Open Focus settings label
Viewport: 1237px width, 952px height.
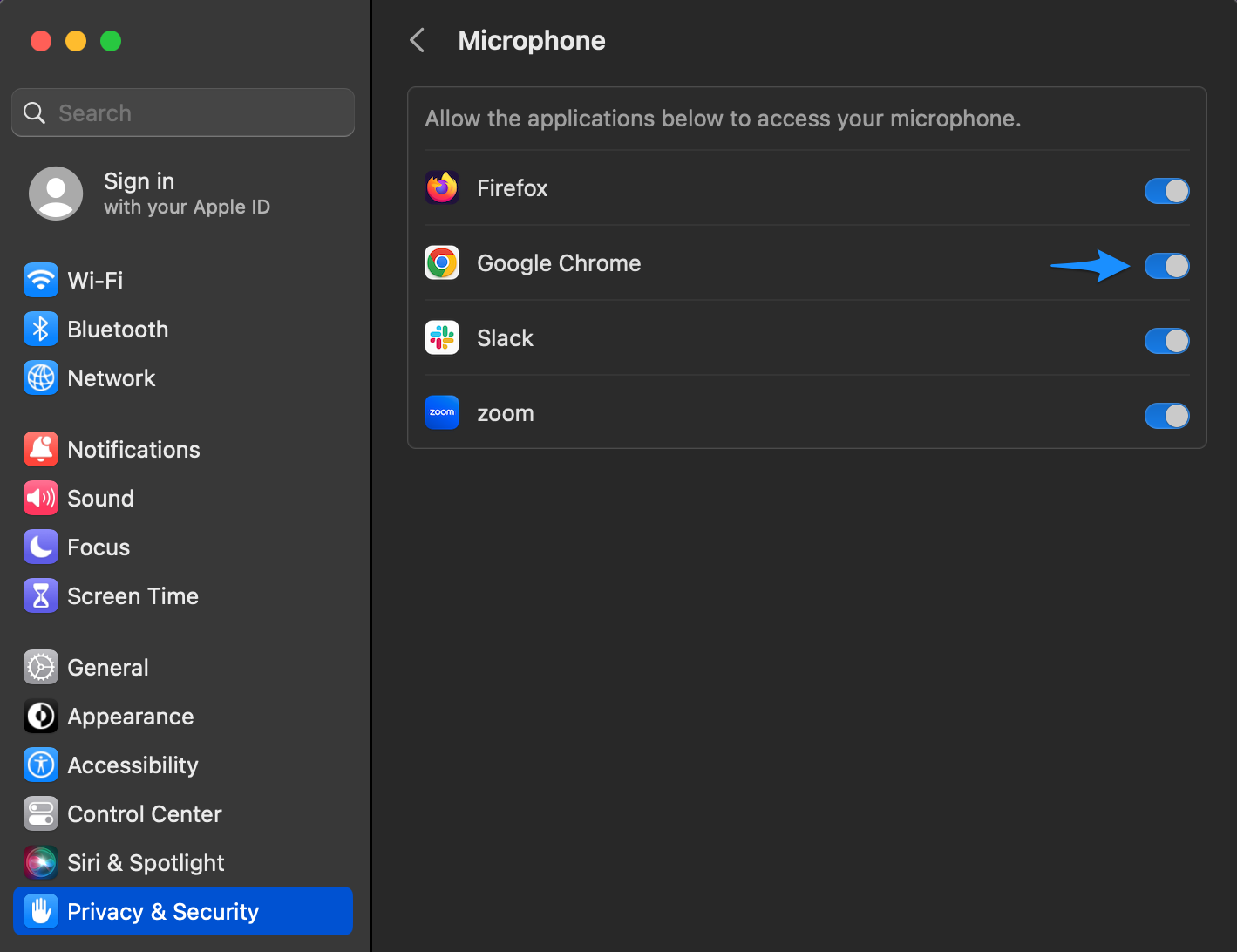pyautogui.click(x=99, y=547)
